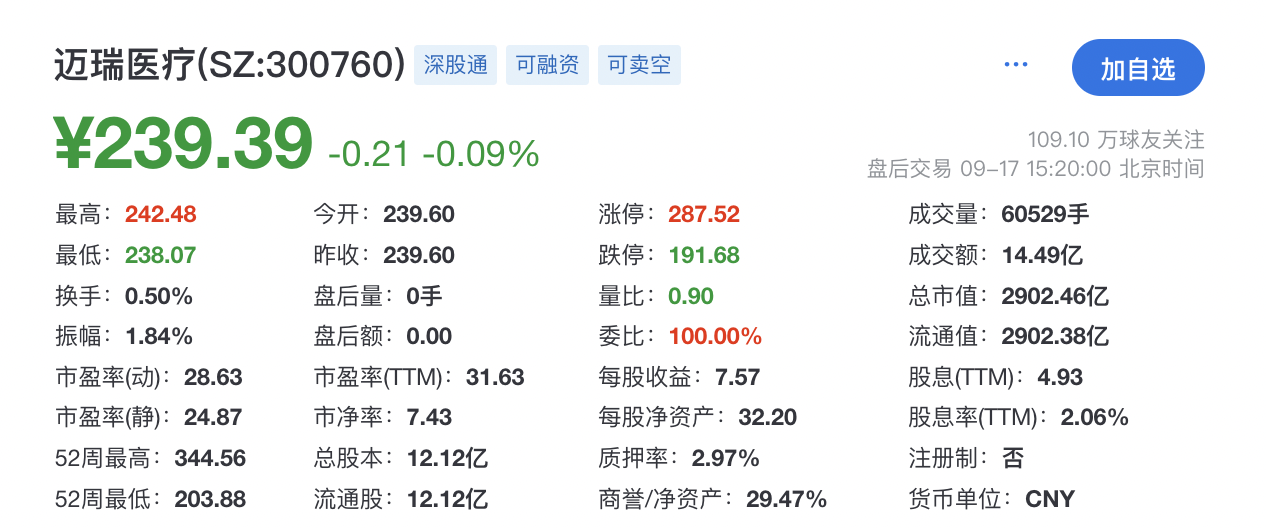Click the 质押率 value 2.97%

click(726, 458)
